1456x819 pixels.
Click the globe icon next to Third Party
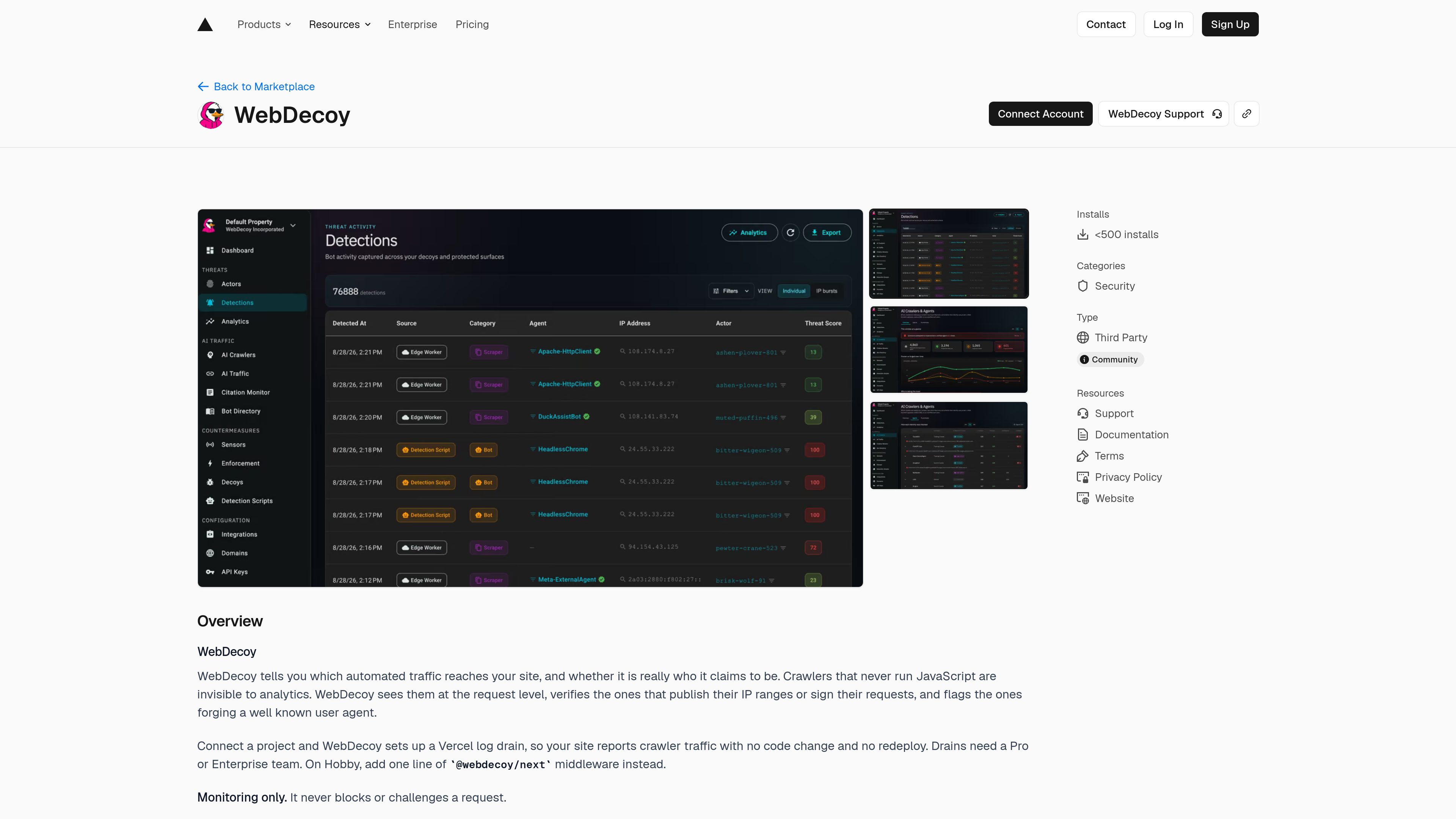coord(1083,337)
